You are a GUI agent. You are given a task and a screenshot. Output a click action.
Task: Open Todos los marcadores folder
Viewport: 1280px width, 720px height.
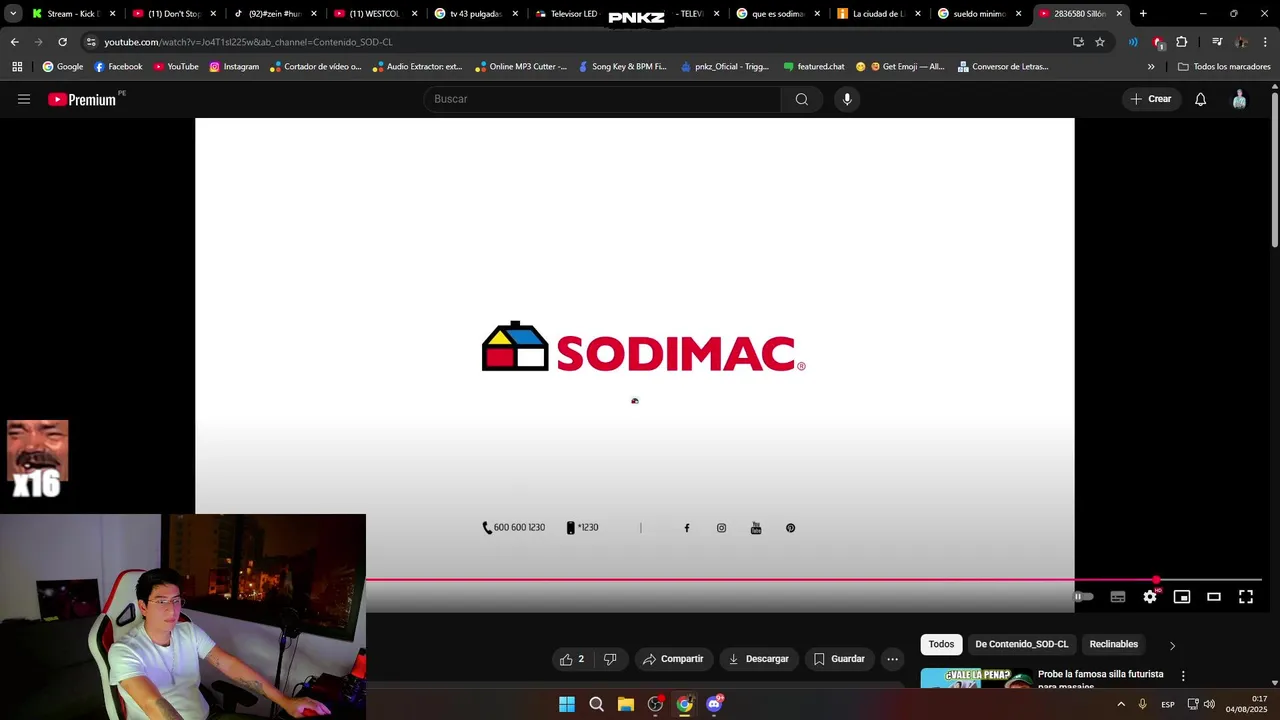pyautogui.click(x=1223, y=67)
